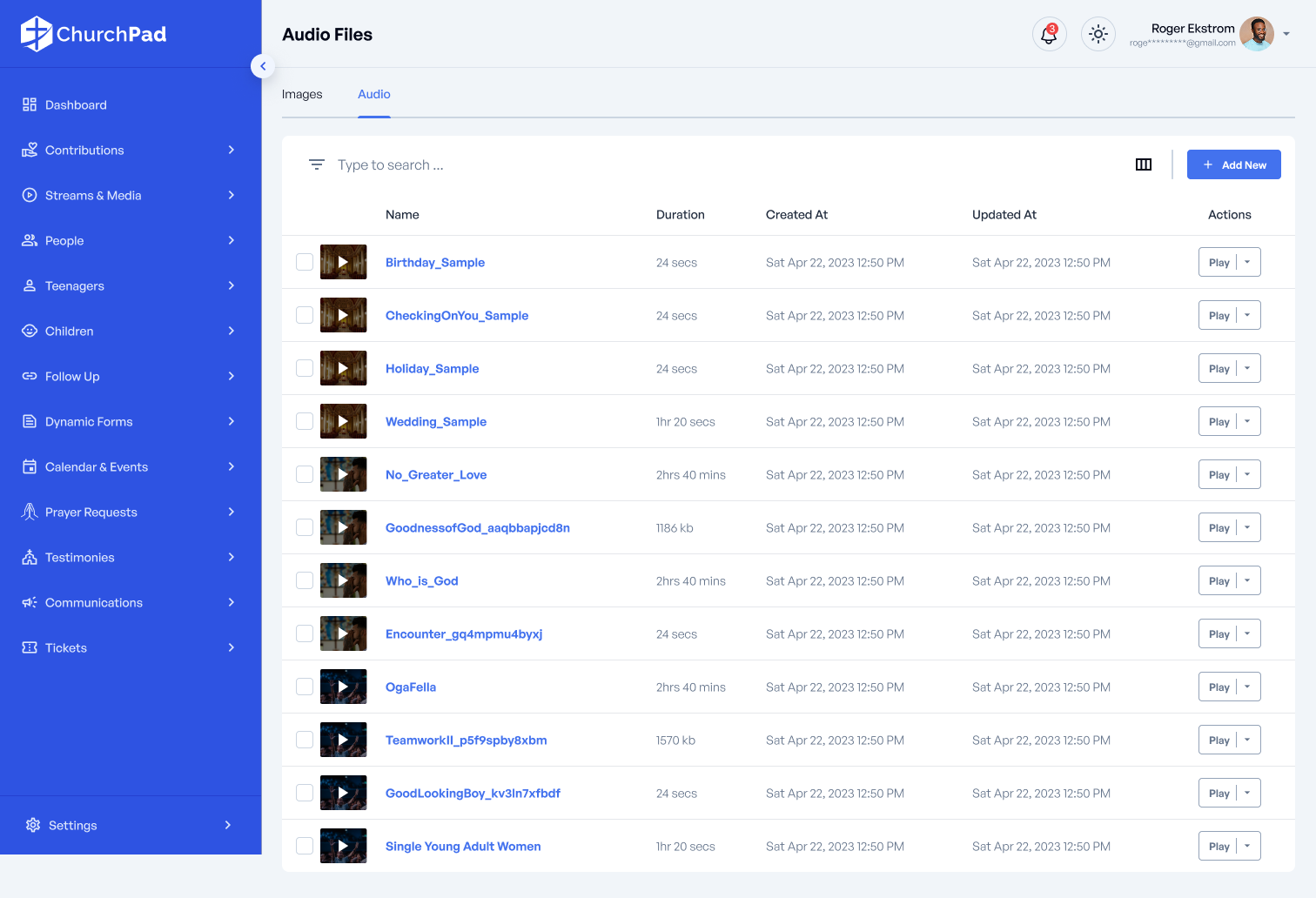1316x898 pixels.
Task: Click the Prayer Requests sidebar icon
Action: click(30, 512)
